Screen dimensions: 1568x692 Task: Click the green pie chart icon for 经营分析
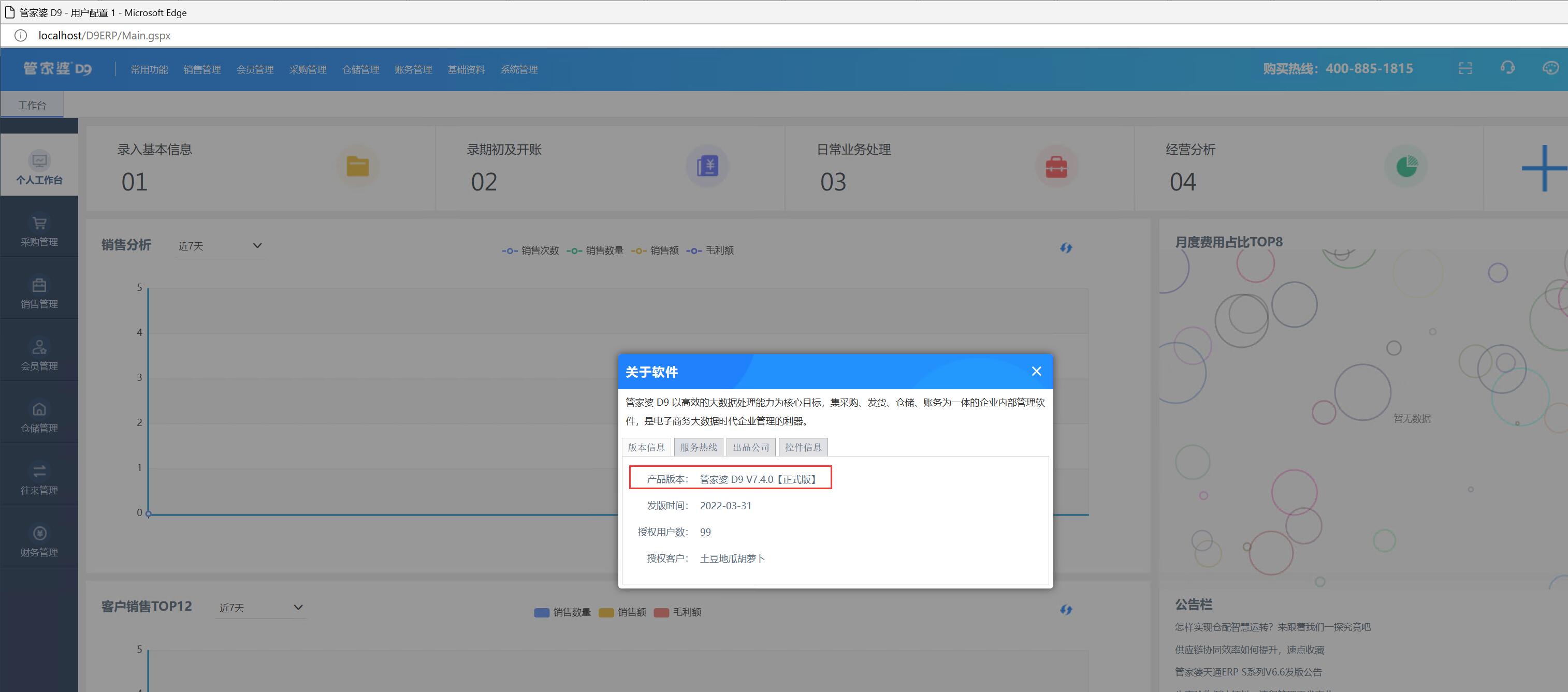[1406, 166]
